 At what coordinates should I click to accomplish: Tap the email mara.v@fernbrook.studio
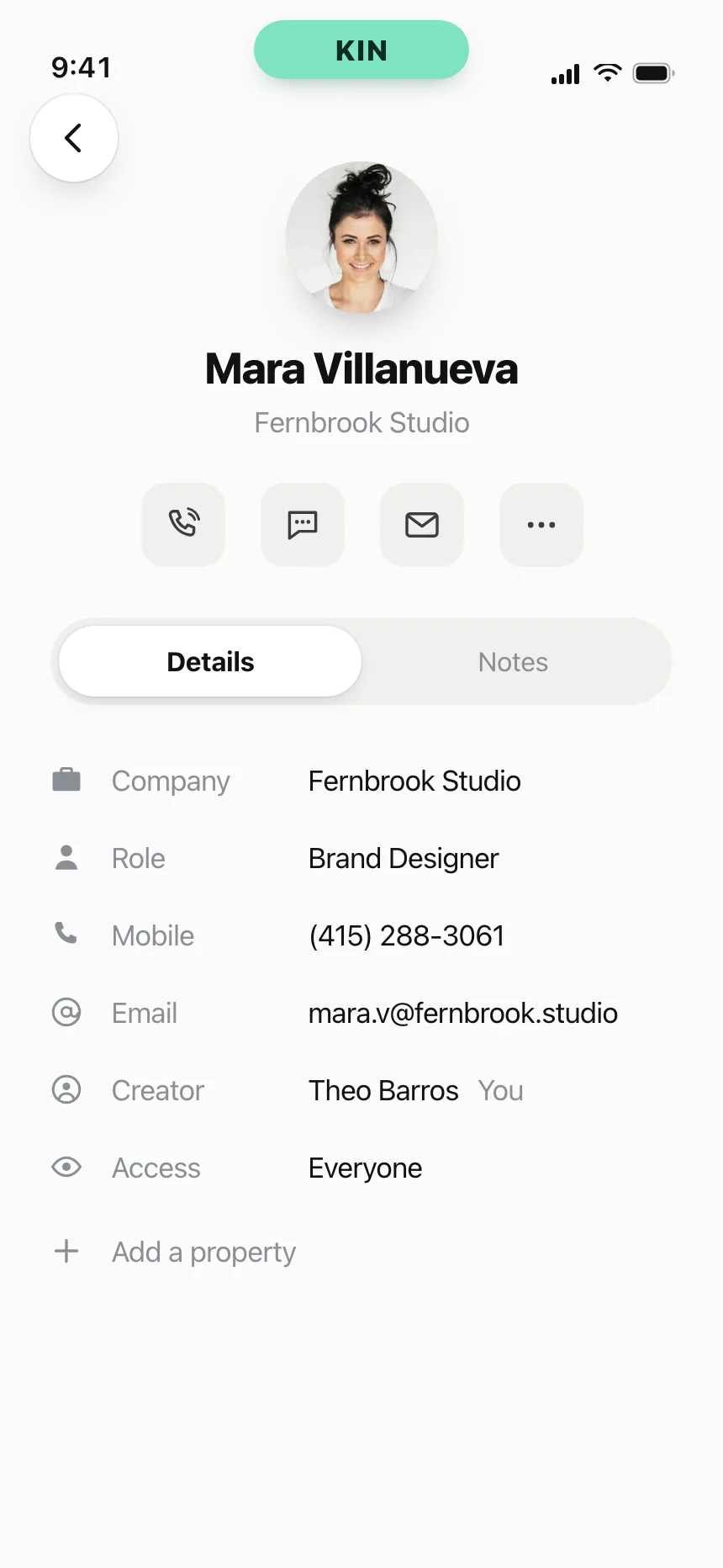point(463,1014)
